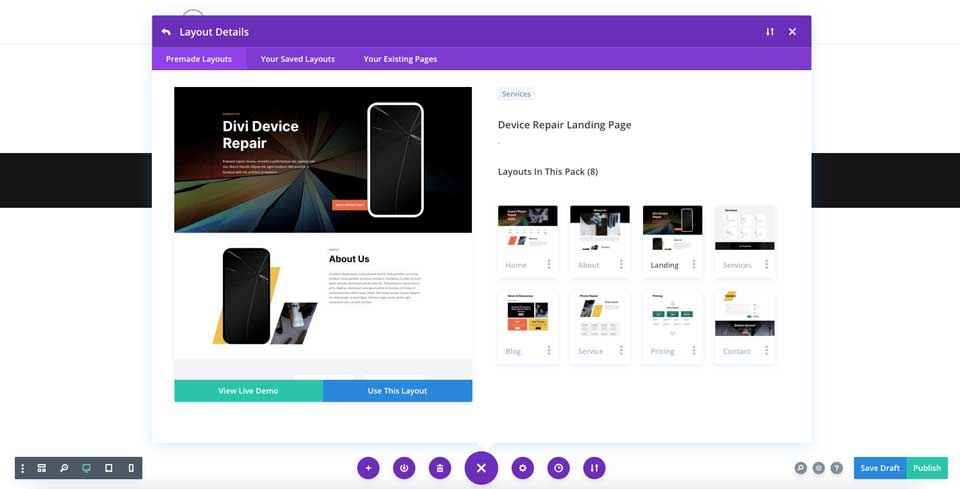Open options menu for Landing layout
The width and height of the screenshot is (960, 489).
(x=694, y=264)
